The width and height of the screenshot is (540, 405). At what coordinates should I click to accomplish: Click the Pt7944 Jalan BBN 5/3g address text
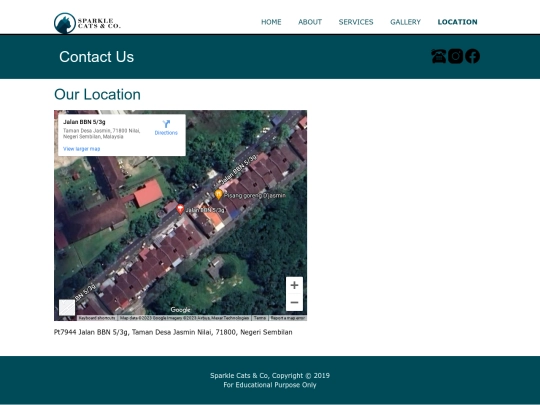(x=173, y=332)
